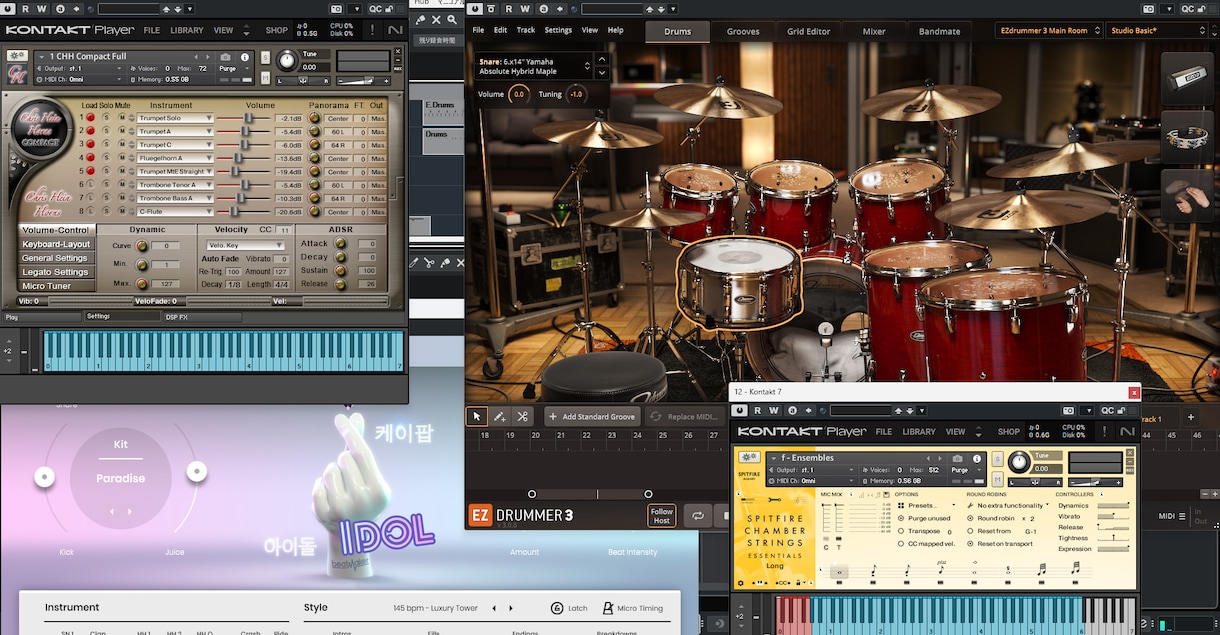The image size is (1220, 635).
Task: Click the snapshot camera icon for f-Ensembles
Action: point(958,458)
